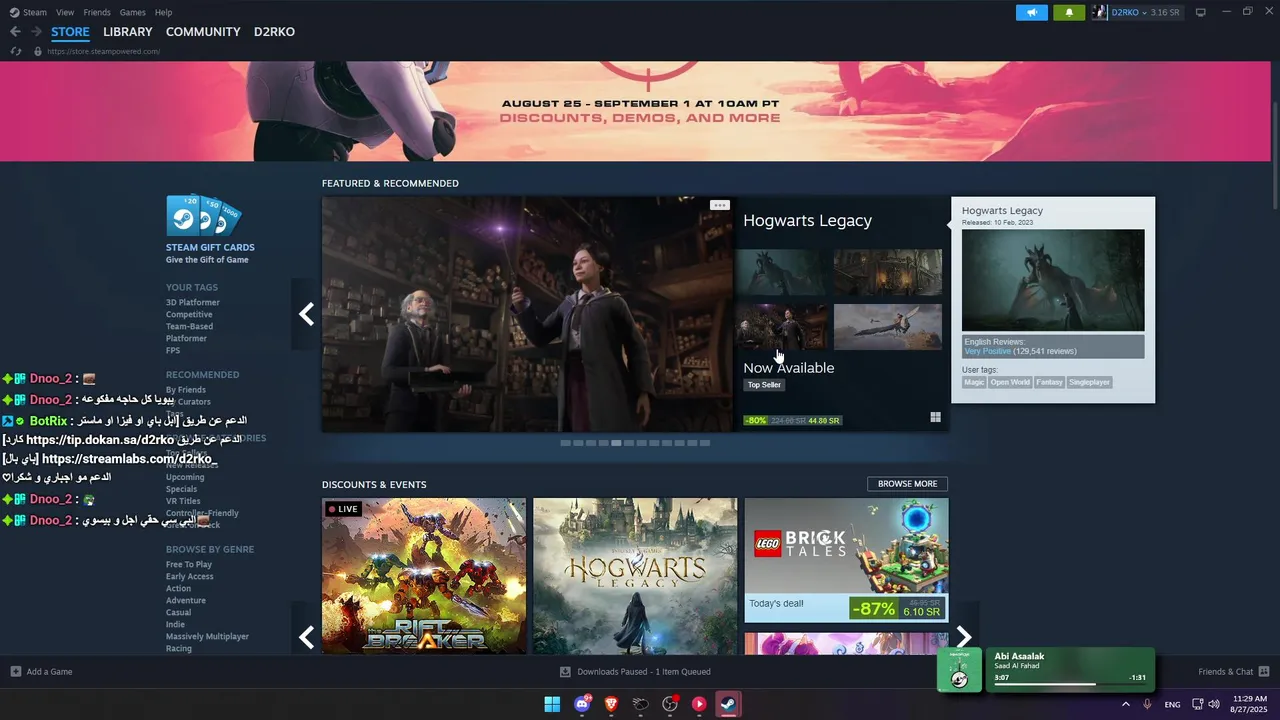
Task: Open the Massively Multiplayer genre link
Action: coord(207,636)
